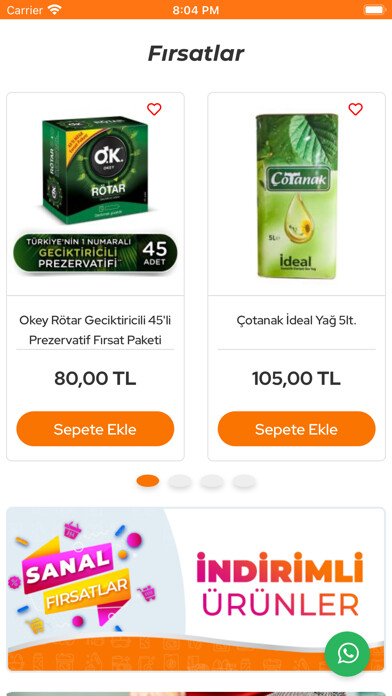Tap the Fırsatlar section heading

(x=196, y=54)
